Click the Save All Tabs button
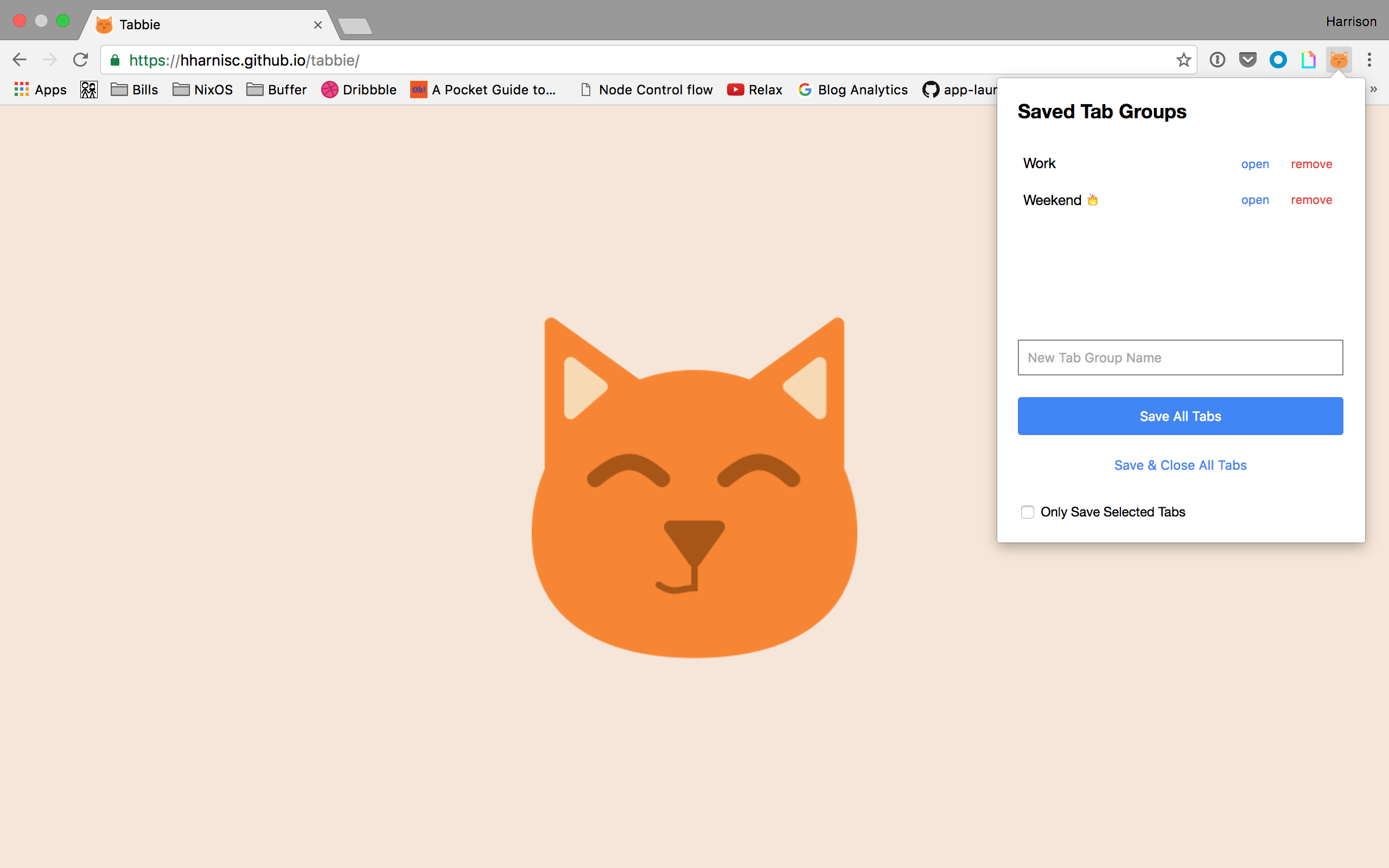The width and height of the screenshot is (1389, 868). 1180,416
